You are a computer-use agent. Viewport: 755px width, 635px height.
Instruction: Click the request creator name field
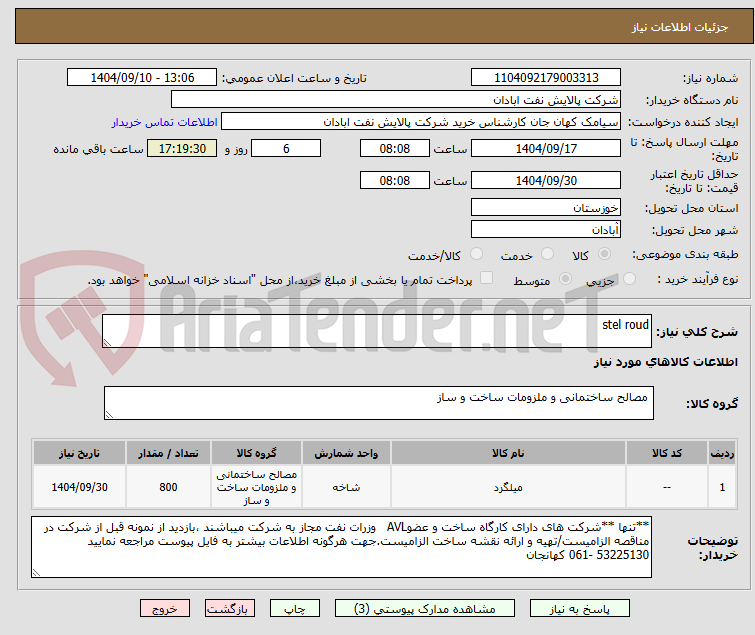tap(421, 122)
